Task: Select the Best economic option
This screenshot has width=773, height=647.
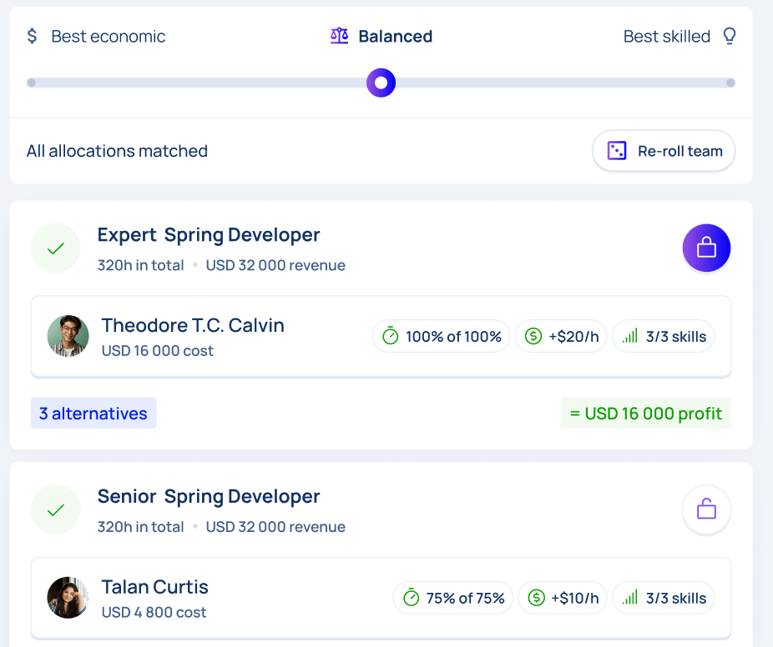Action: [x=108, y=36]
